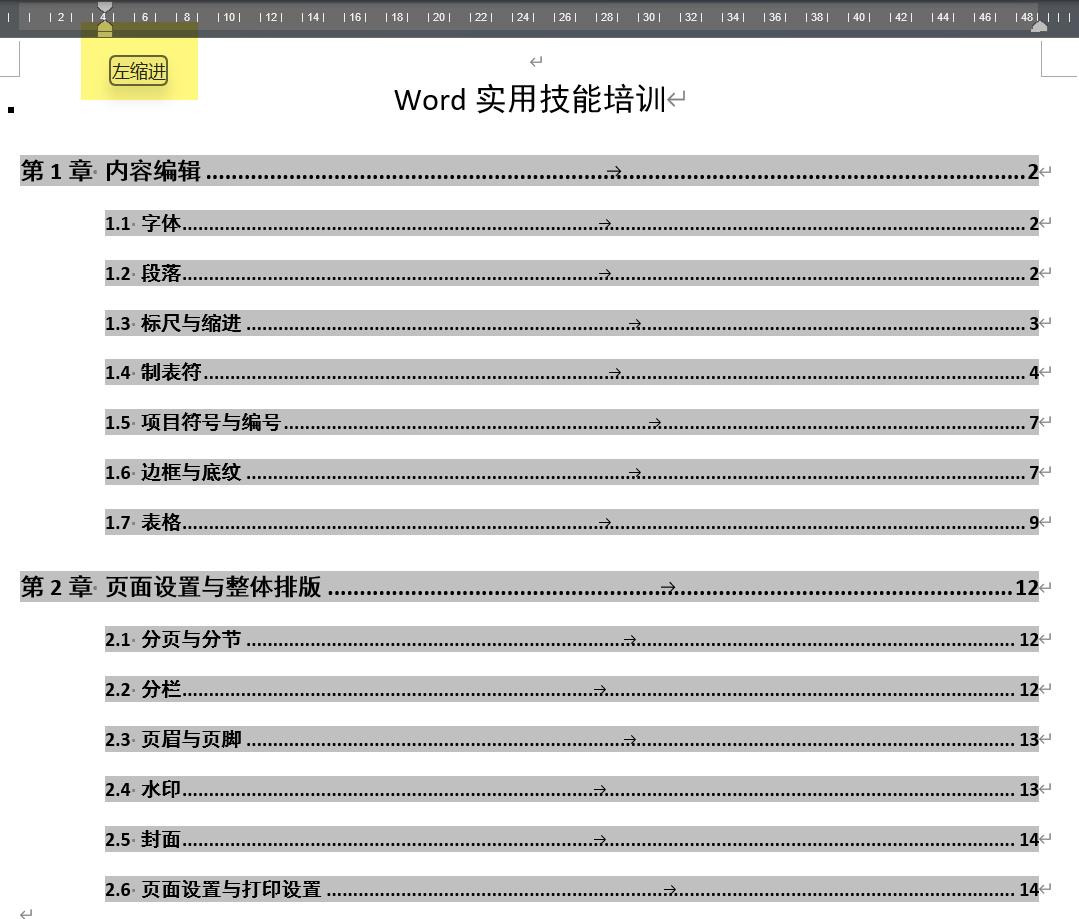1079x919 pixels.
Task: Jump to TOC entry '1.6 边框与底纹'
Action: click(x=572, y=472)
